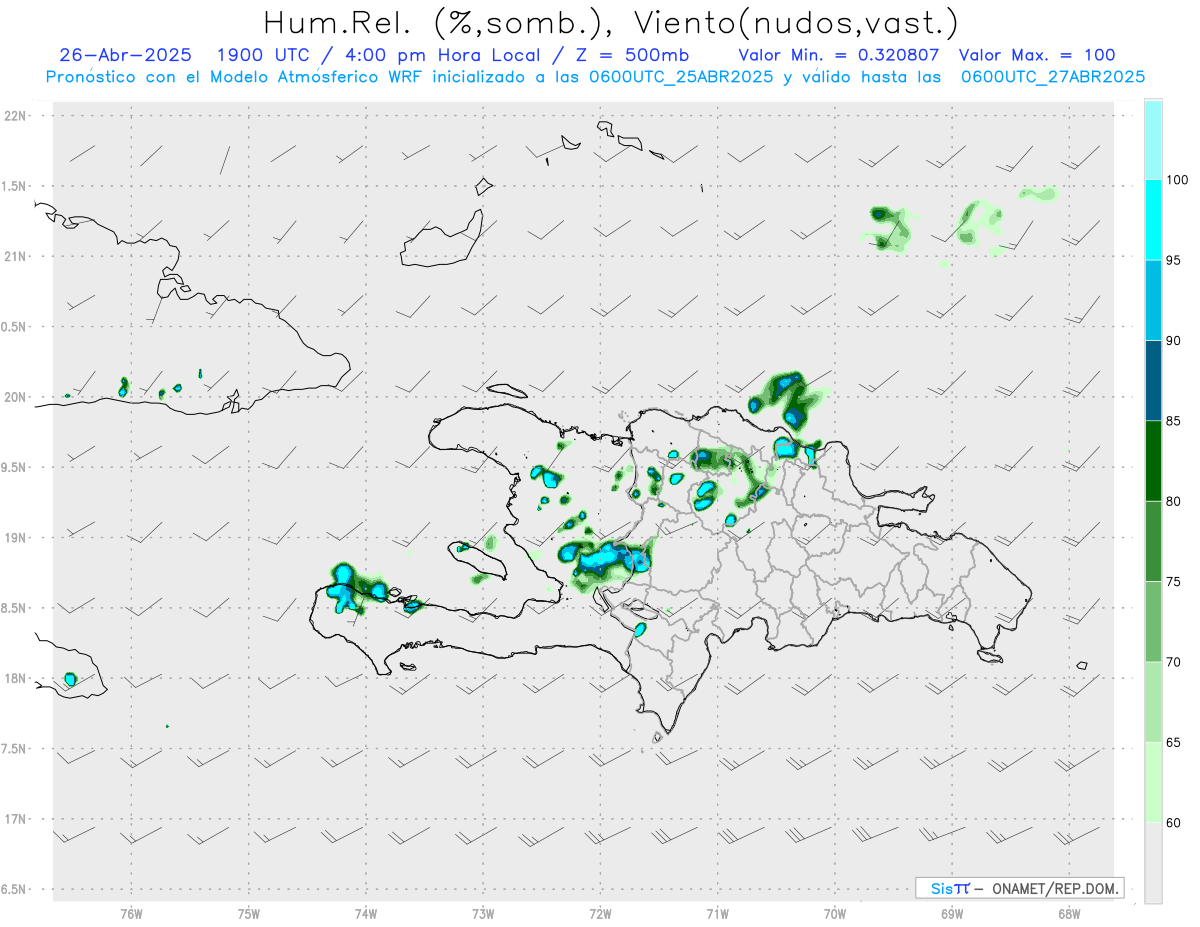Screen dimensions: 1200x927
Task: Click the latitude label '1.5N'
Action: [x=15, y=186]
